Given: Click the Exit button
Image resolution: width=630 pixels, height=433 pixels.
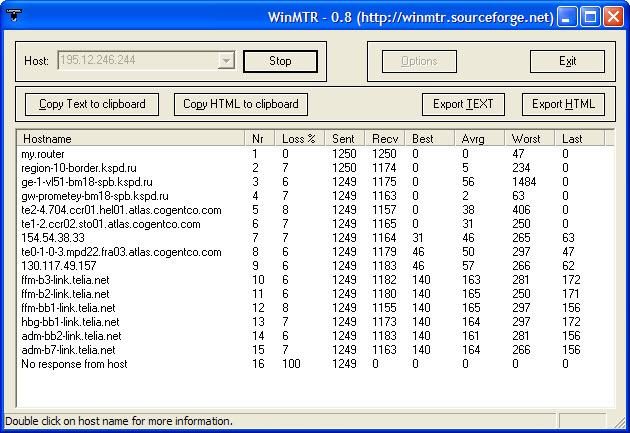Looking at the screenshot, I should click(x=567, y=61).
